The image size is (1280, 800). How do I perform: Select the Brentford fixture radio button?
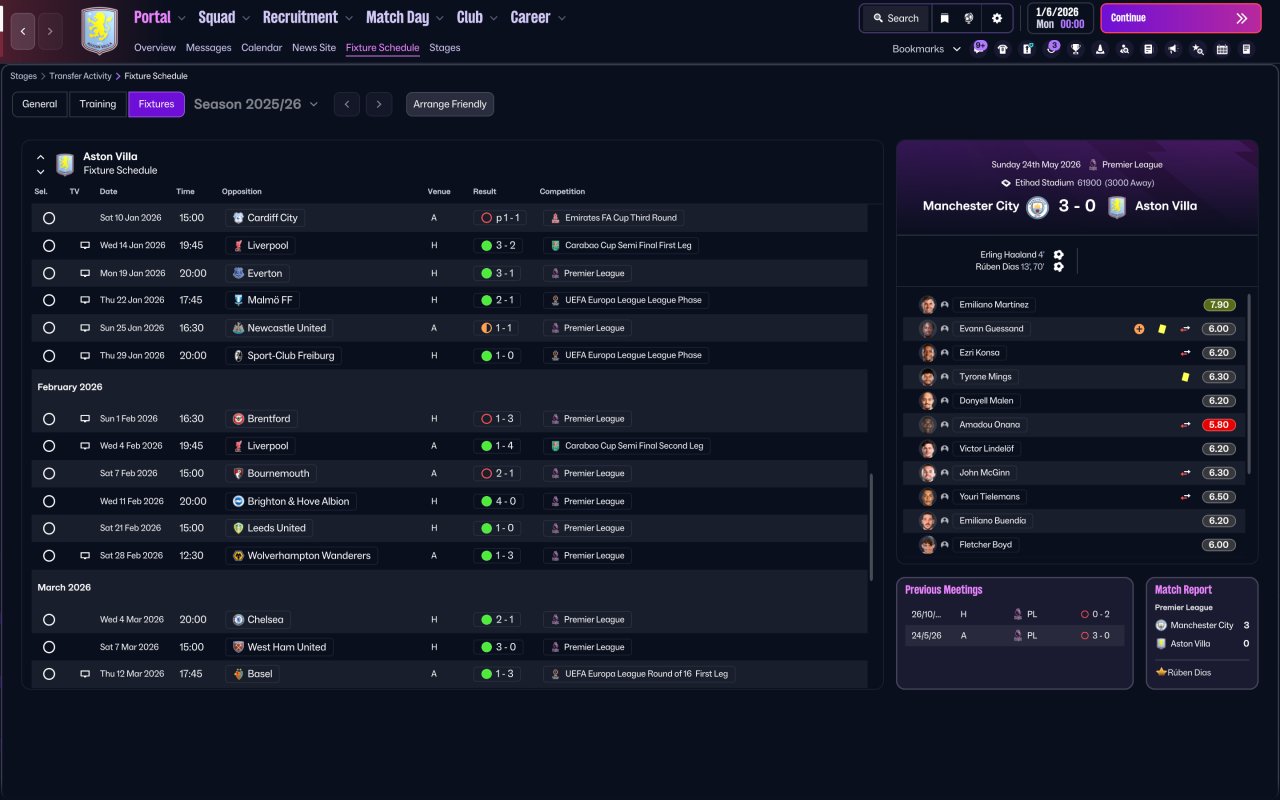[x=49, y=419]
